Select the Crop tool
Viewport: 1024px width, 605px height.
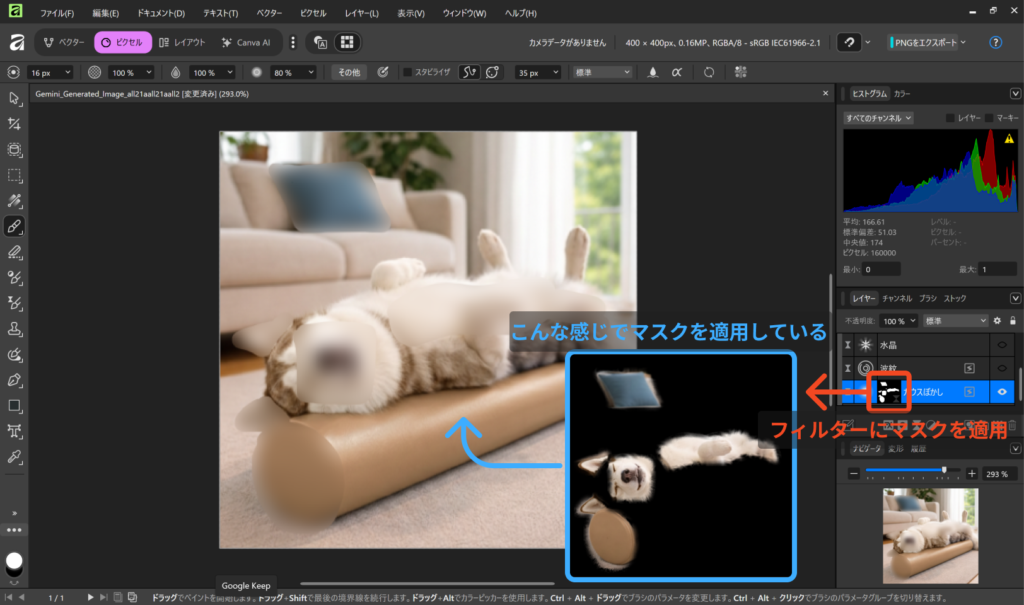(14, 123)
